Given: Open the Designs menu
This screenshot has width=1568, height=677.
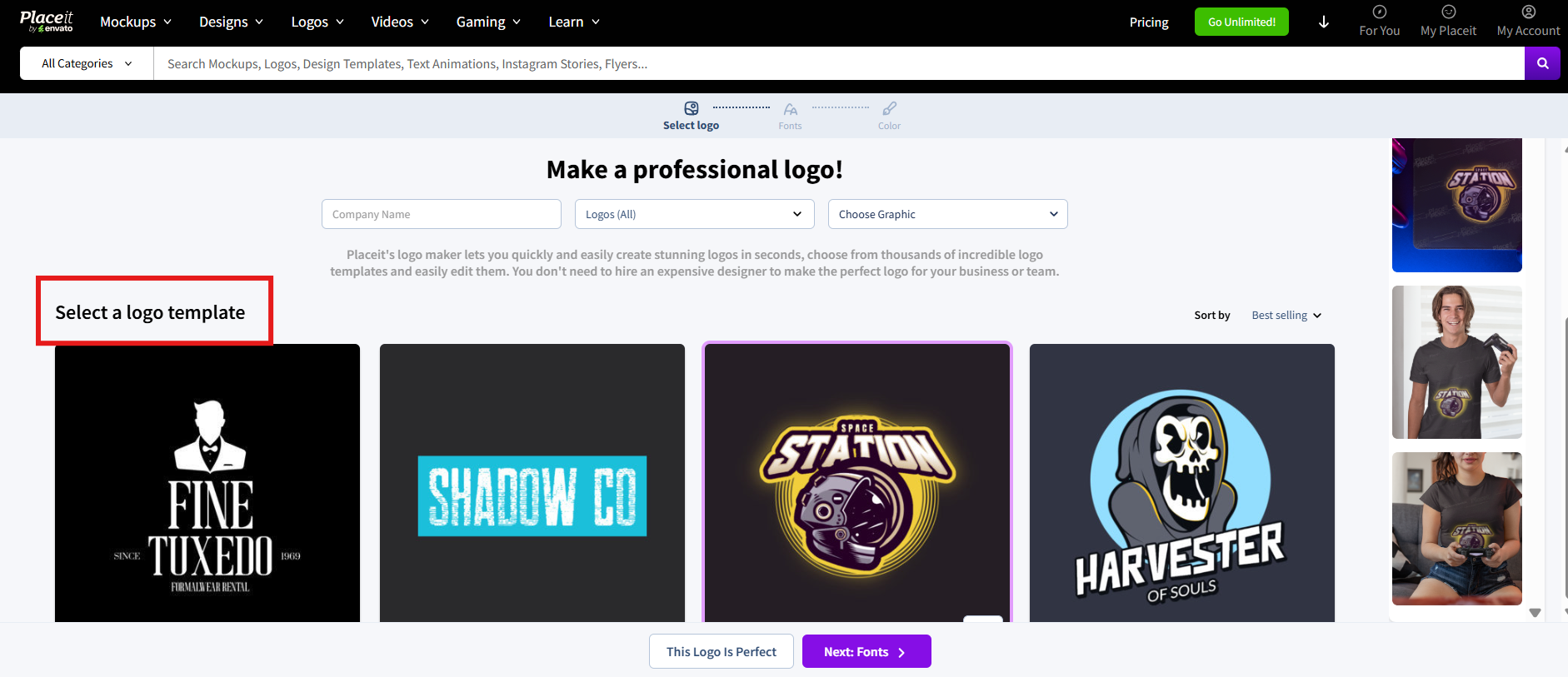Looking at the screenshot, I should click(x=231, y=22).
